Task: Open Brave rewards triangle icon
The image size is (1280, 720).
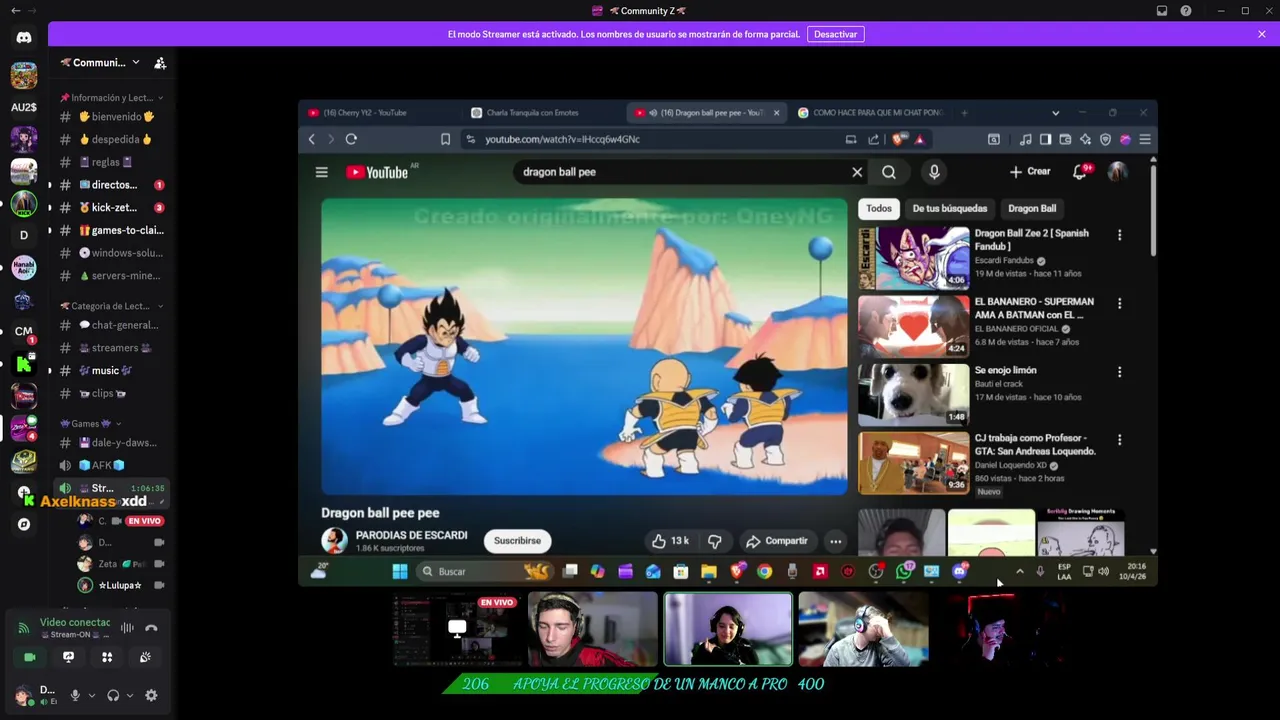Action: (x=919, y=139)
